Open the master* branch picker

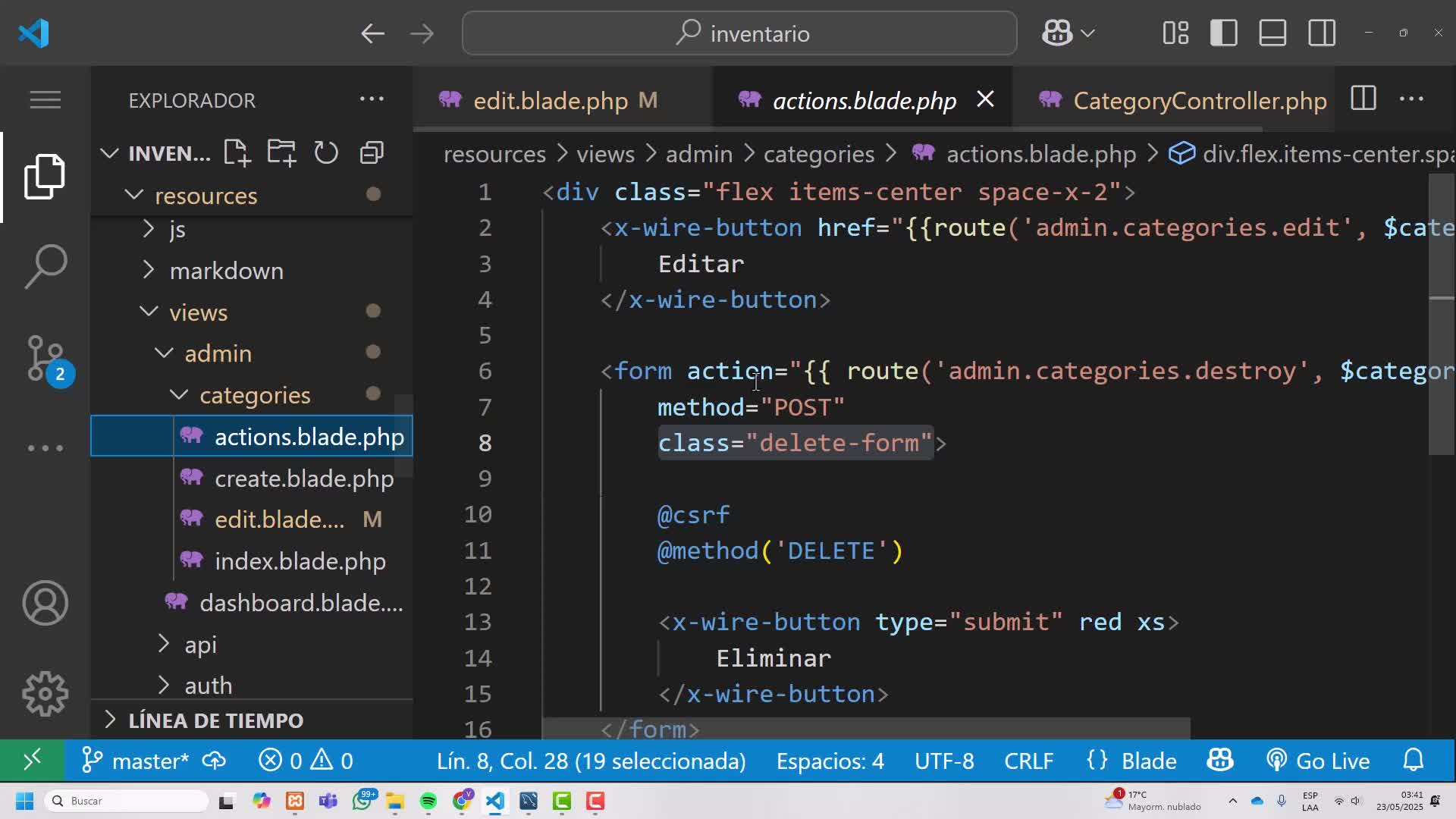pos(136,761)
